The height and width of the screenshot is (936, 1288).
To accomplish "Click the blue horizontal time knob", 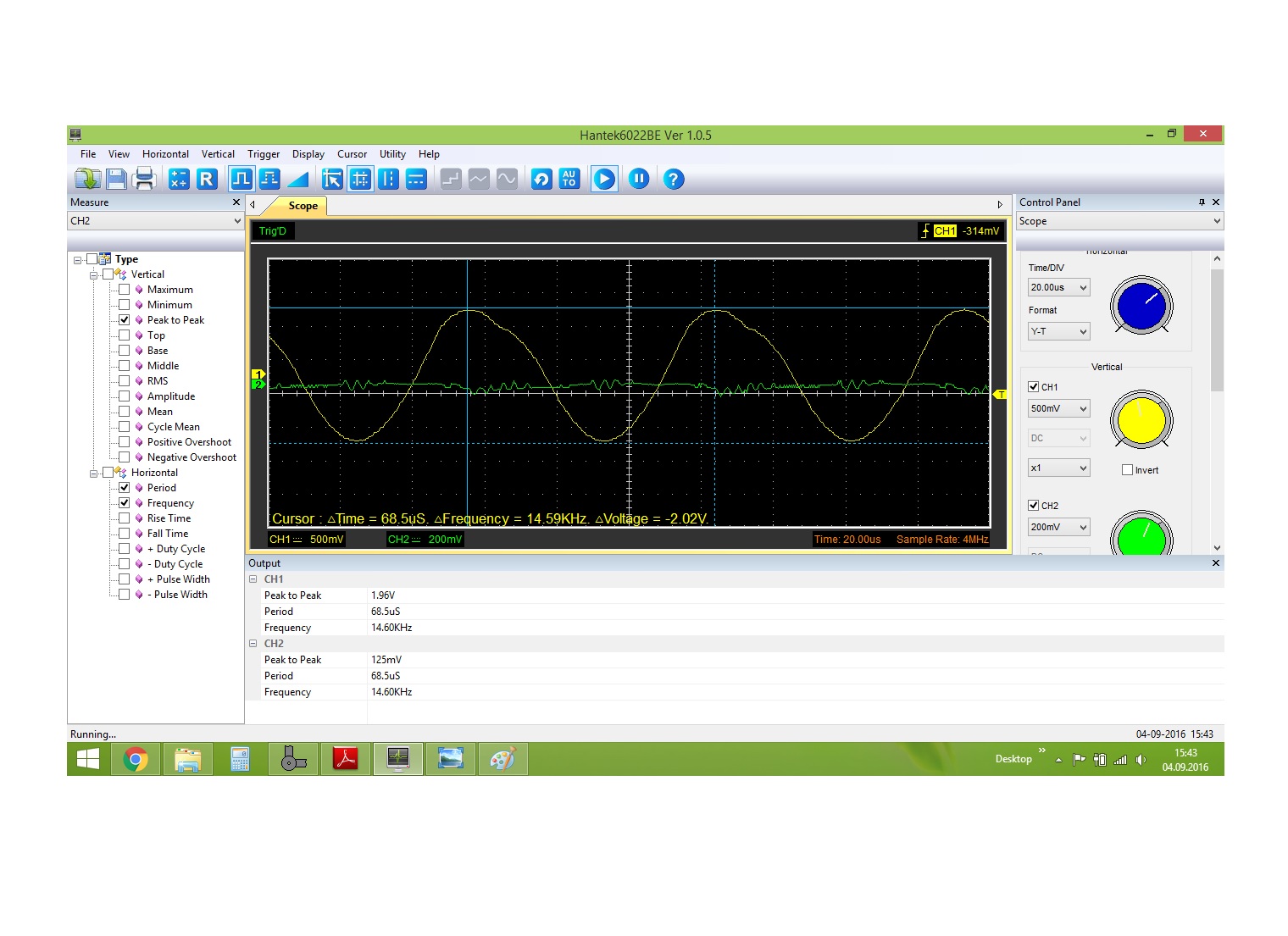I will click(1141, 305).
